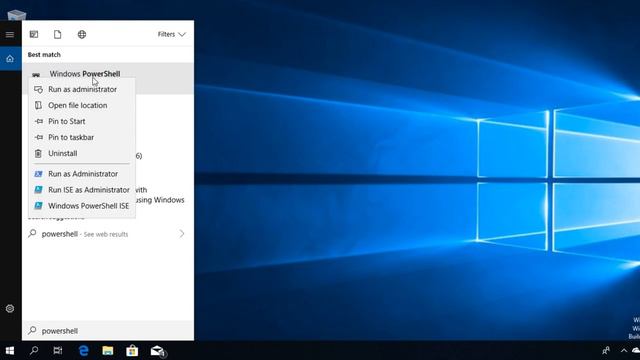Expand the powershell web suggestion arrow
The height and width of the screenshot is (360, 640).
point(182,234)
